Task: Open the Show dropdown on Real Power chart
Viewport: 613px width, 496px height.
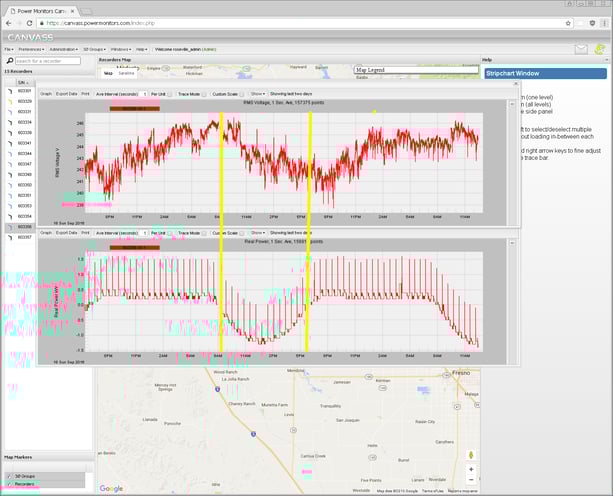Action: 258,233
